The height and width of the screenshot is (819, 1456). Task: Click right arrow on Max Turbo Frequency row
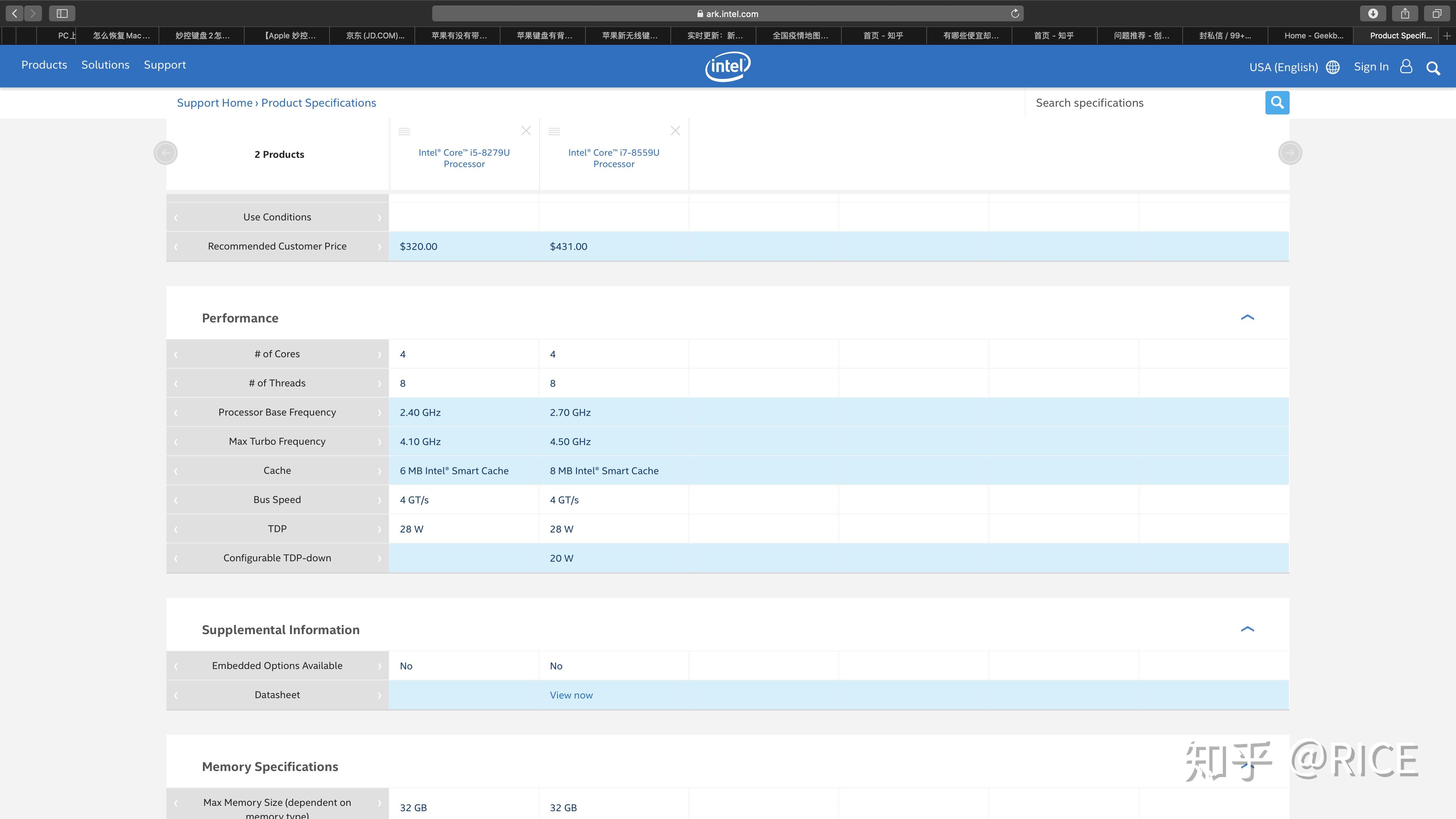coord(379,442)
